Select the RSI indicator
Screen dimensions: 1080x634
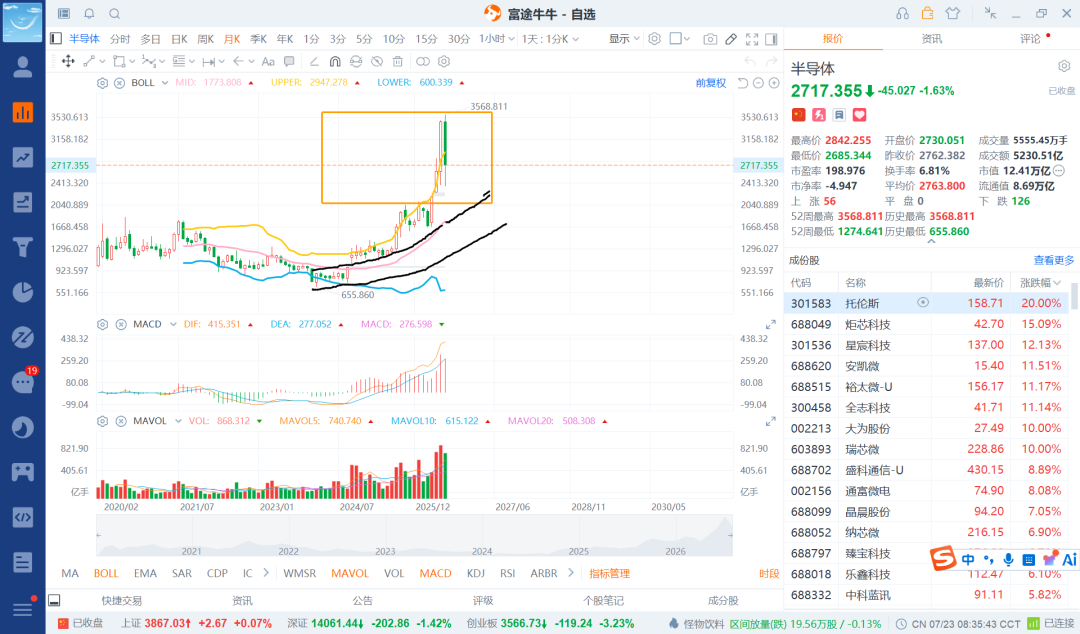click(508, 573)
